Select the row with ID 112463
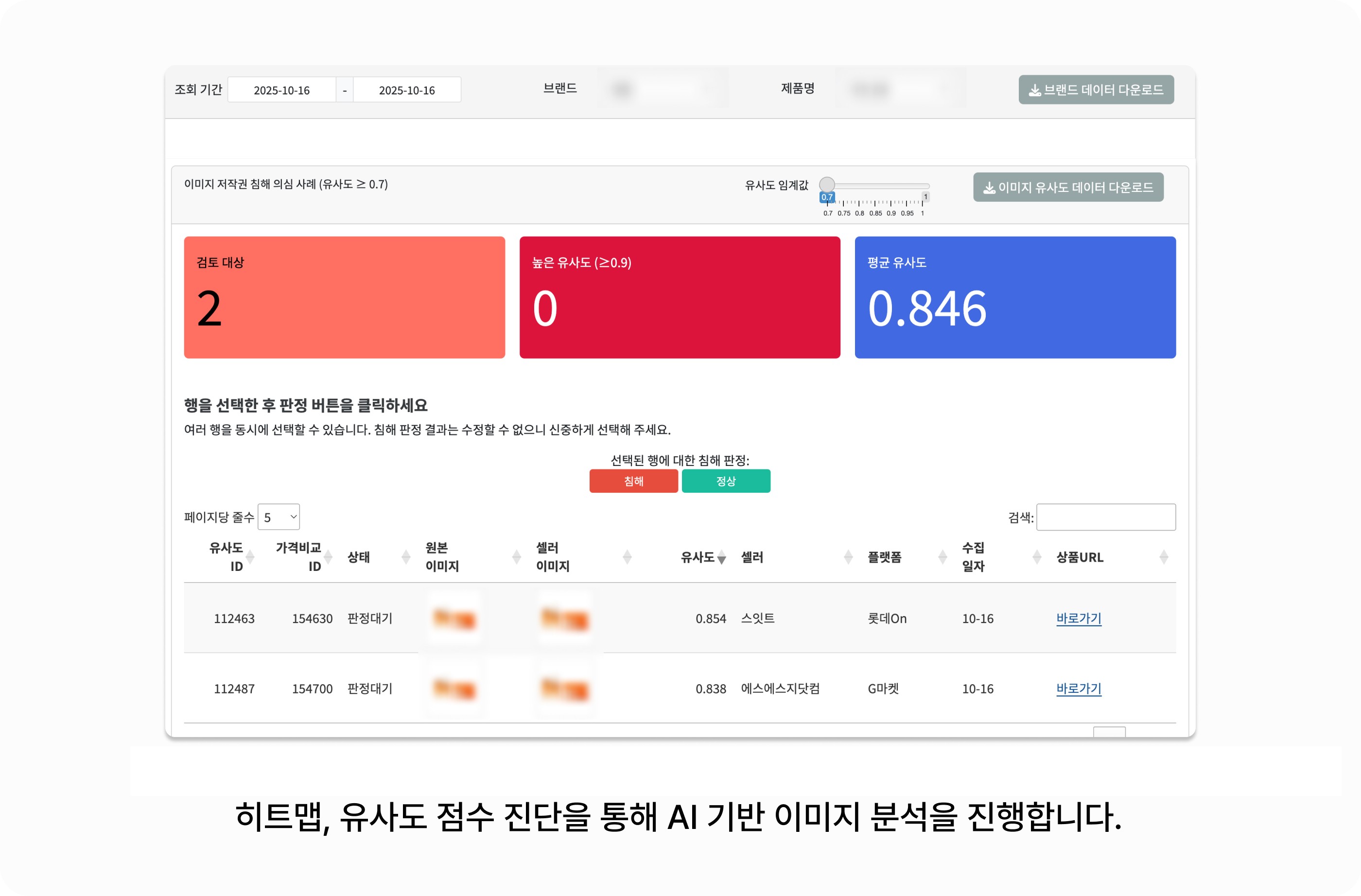This screenshot has height=896, width=1361. click(x=234, y=618)
